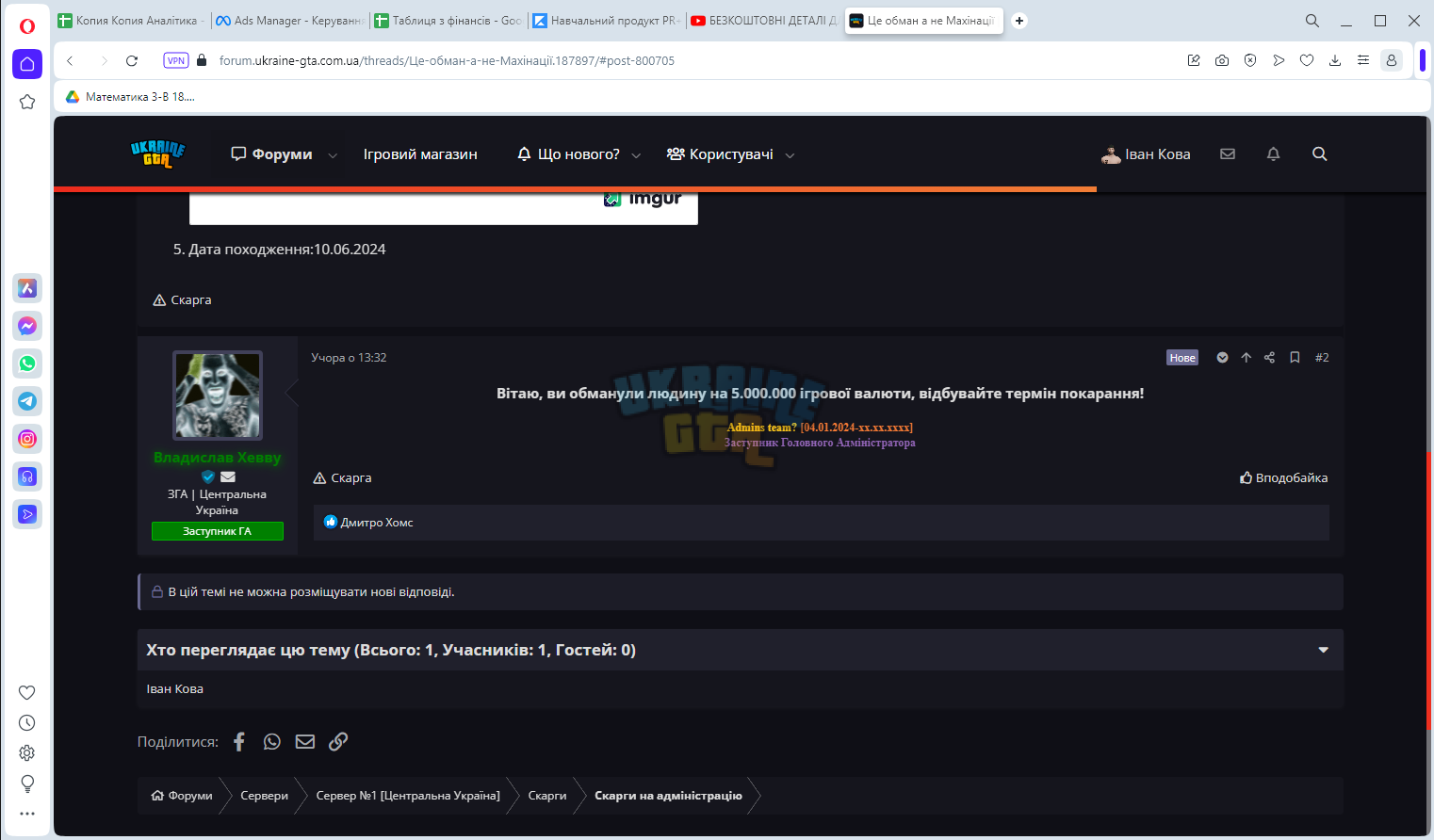Share thread via Facebook
This screenshot has width=1434, height=840.
[239, 742]
